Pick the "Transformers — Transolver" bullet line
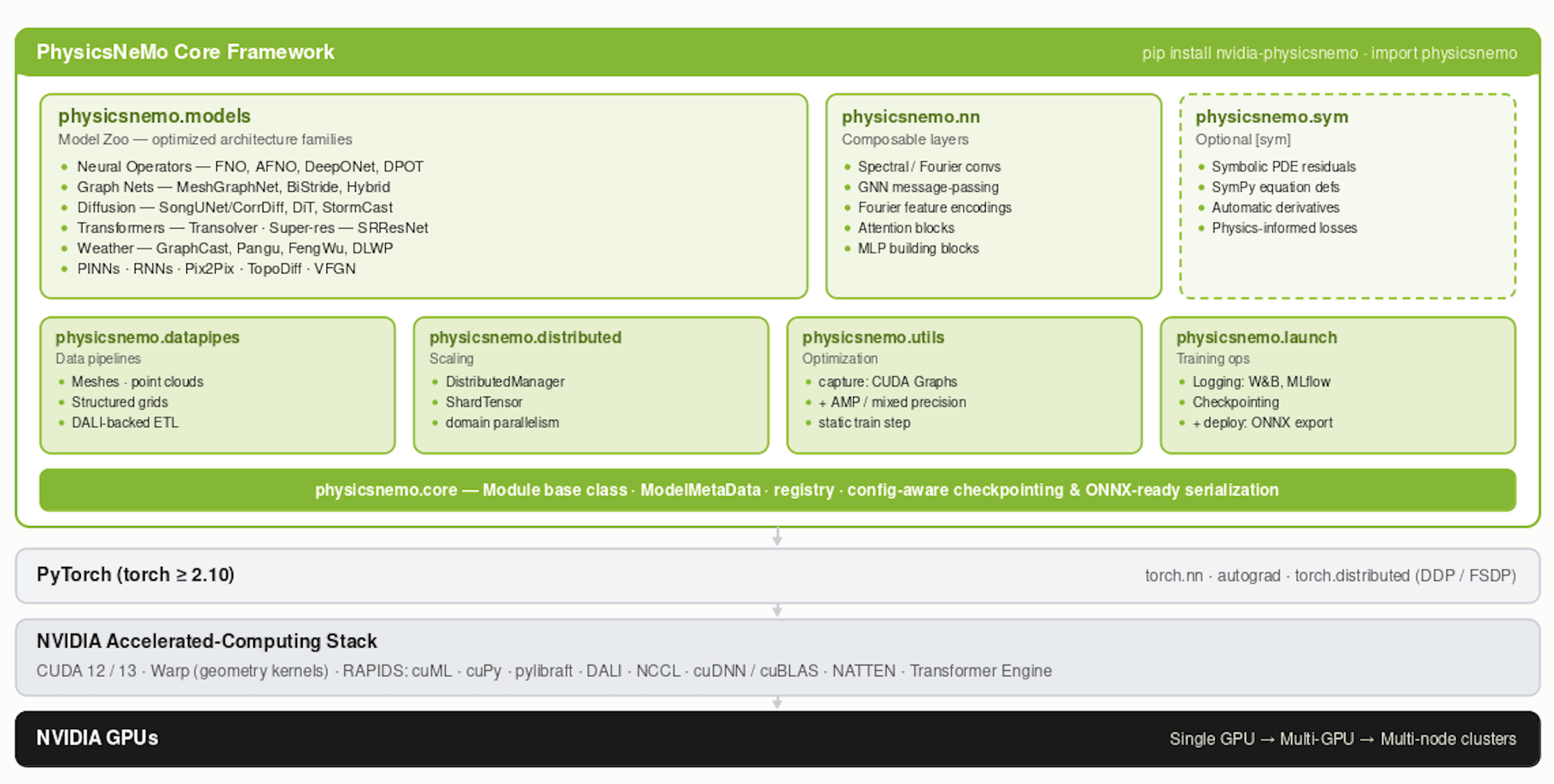The image size is (1554, 784). [253, 227]
